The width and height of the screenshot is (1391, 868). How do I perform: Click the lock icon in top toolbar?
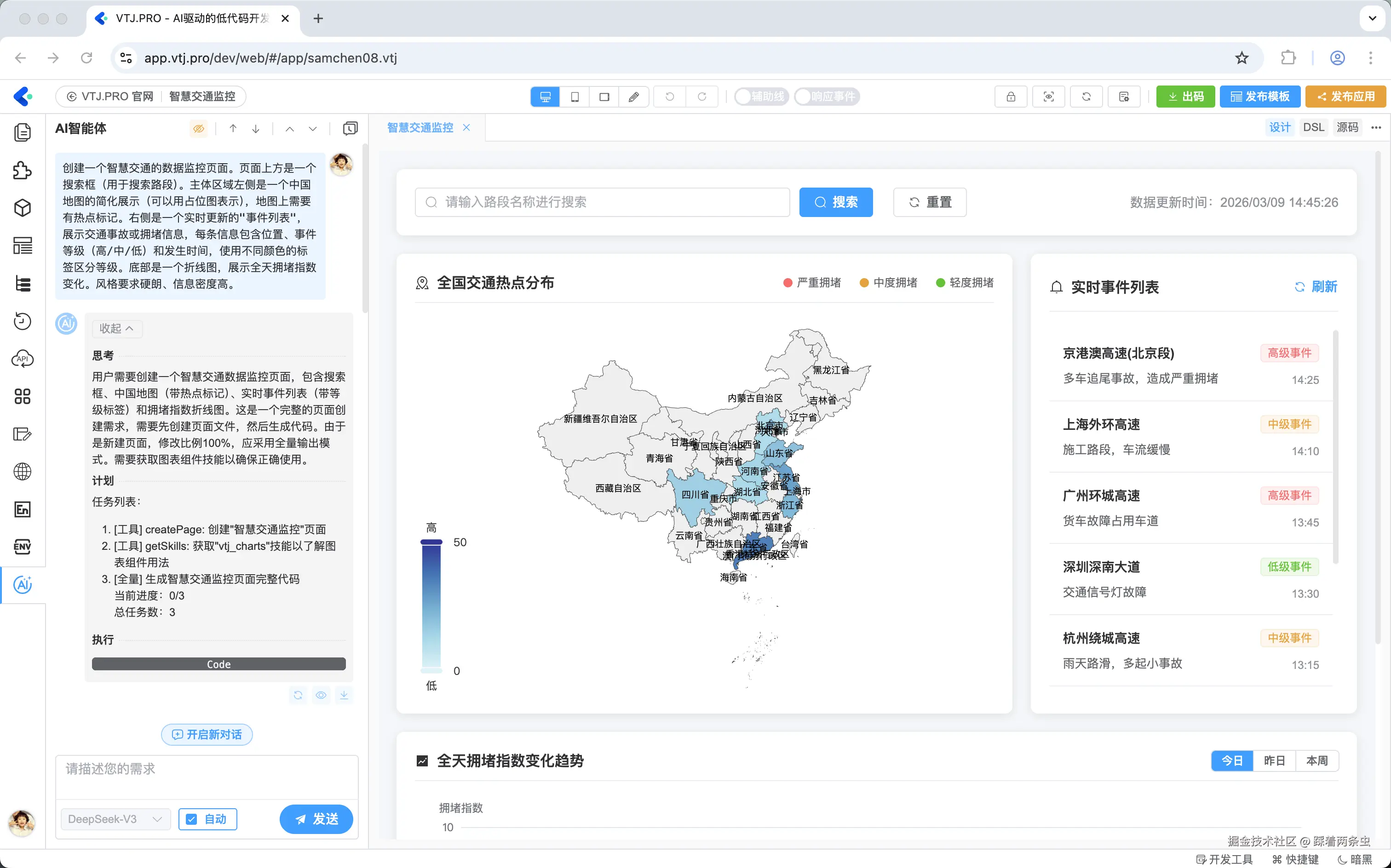(x=1010, y=97)
